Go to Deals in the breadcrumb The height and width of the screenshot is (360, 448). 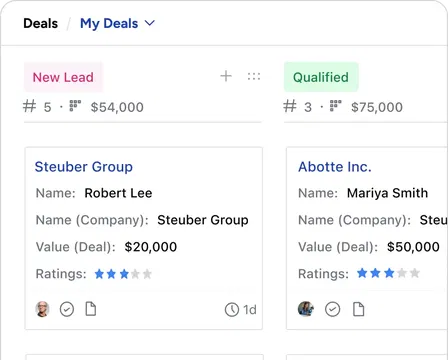tap(41, 23)
